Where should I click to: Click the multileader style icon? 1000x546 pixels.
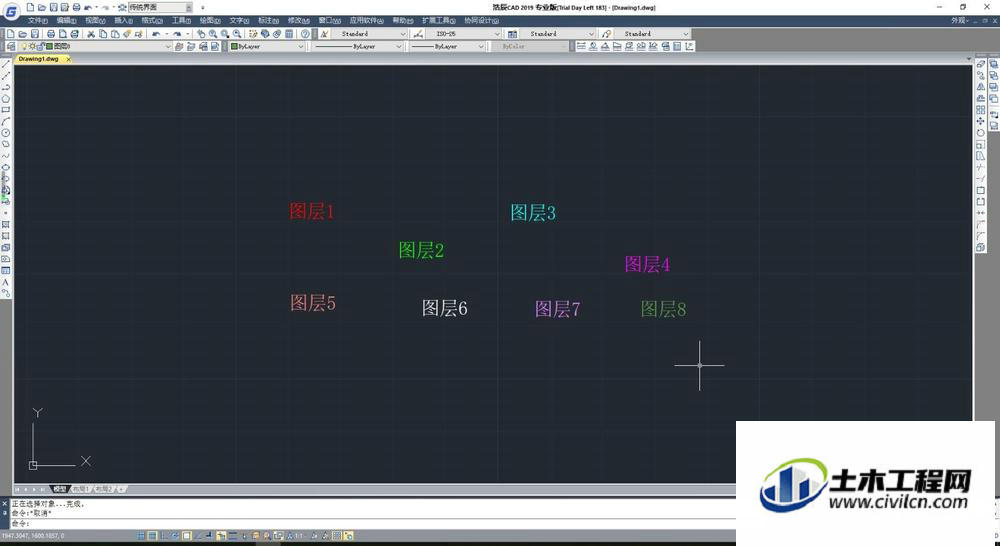[606, 34]
